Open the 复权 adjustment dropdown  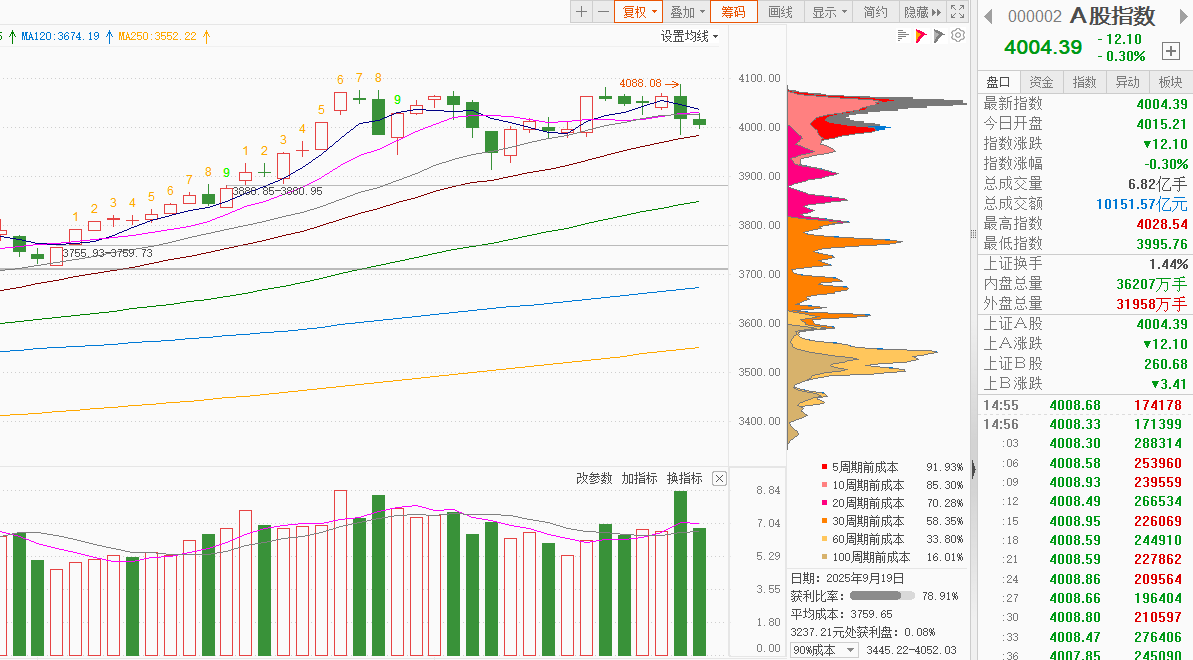coord(639,11)
